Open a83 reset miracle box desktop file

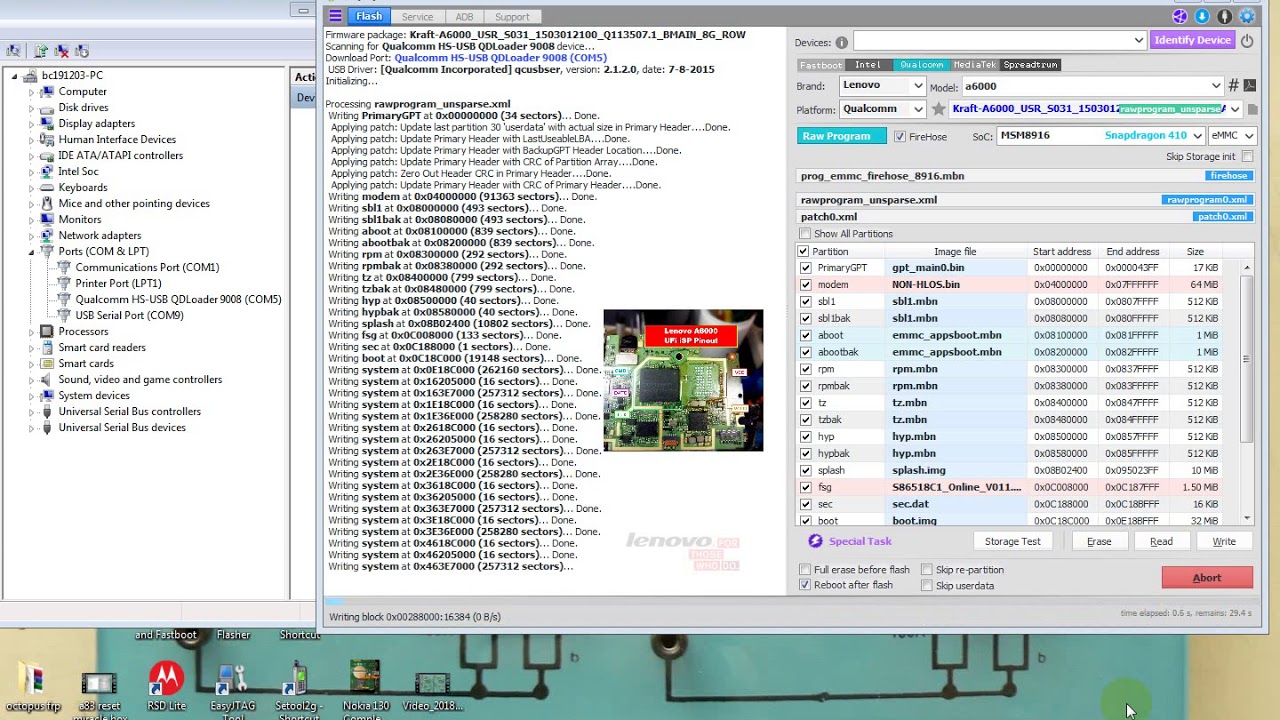(99, 692)
